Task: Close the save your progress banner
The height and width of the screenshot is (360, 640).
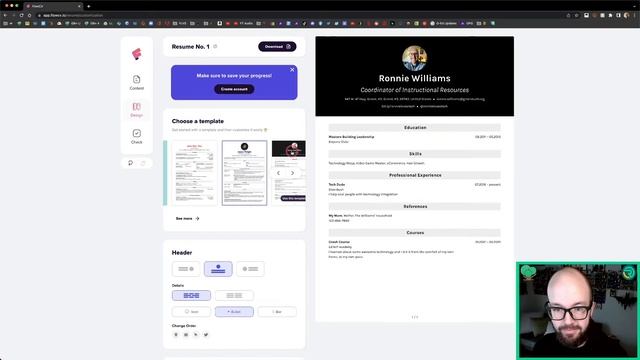Action: [292, 70]
